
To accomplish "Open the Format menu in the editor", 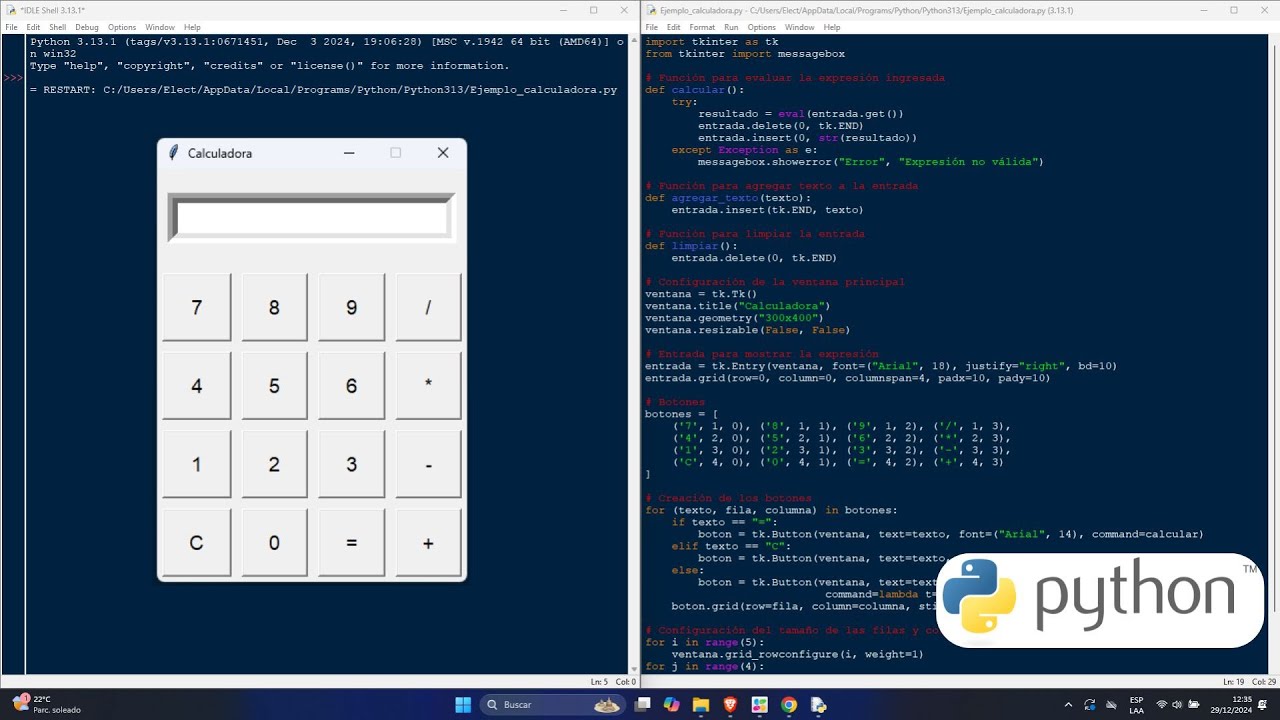I will tap(702, 27).
